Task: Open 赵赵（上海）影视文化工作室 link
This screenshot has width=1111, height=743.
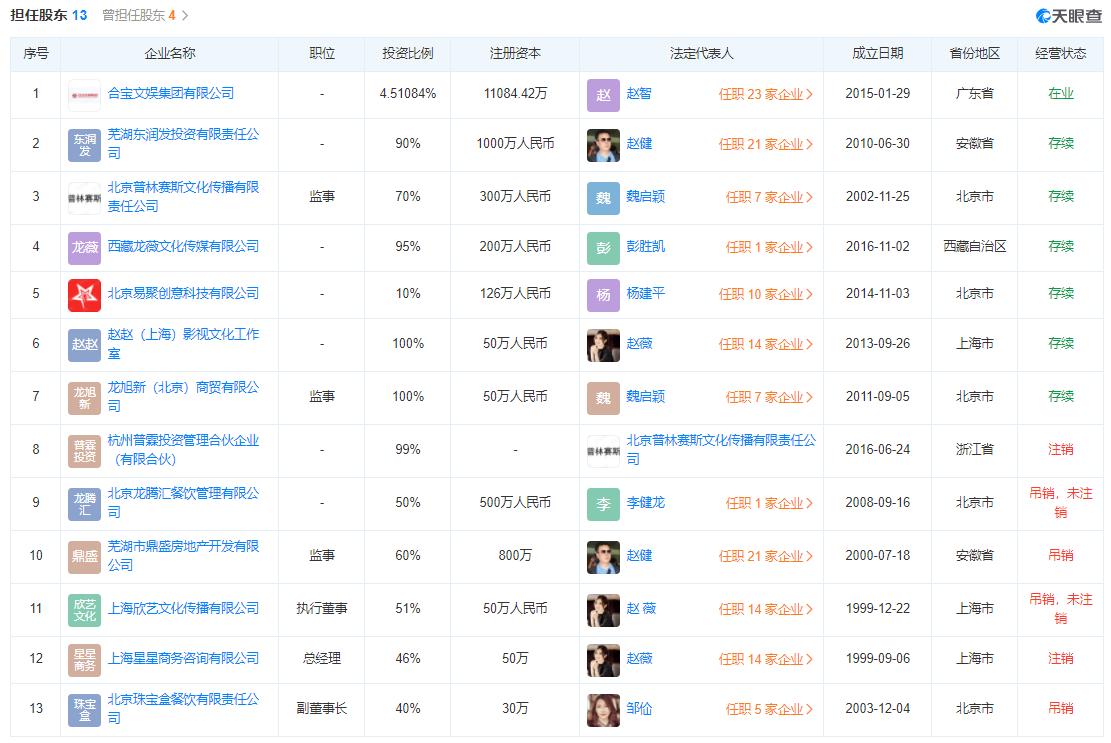Action: pos(183,344)
